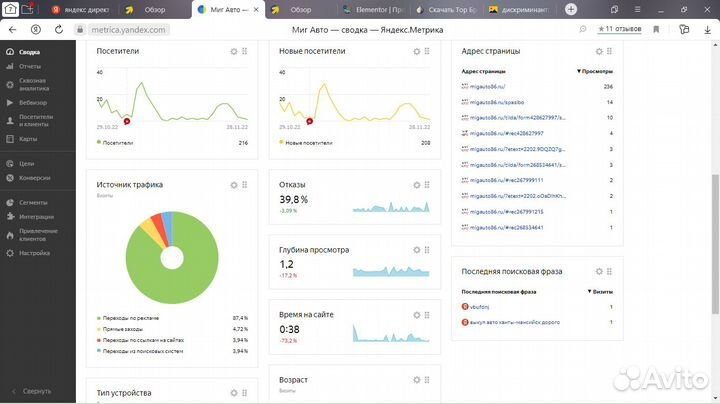Click drag handle of Глубина просмотра widget
Screen dimensions: 720x404
pyautogui.click(x=427, y=250)
